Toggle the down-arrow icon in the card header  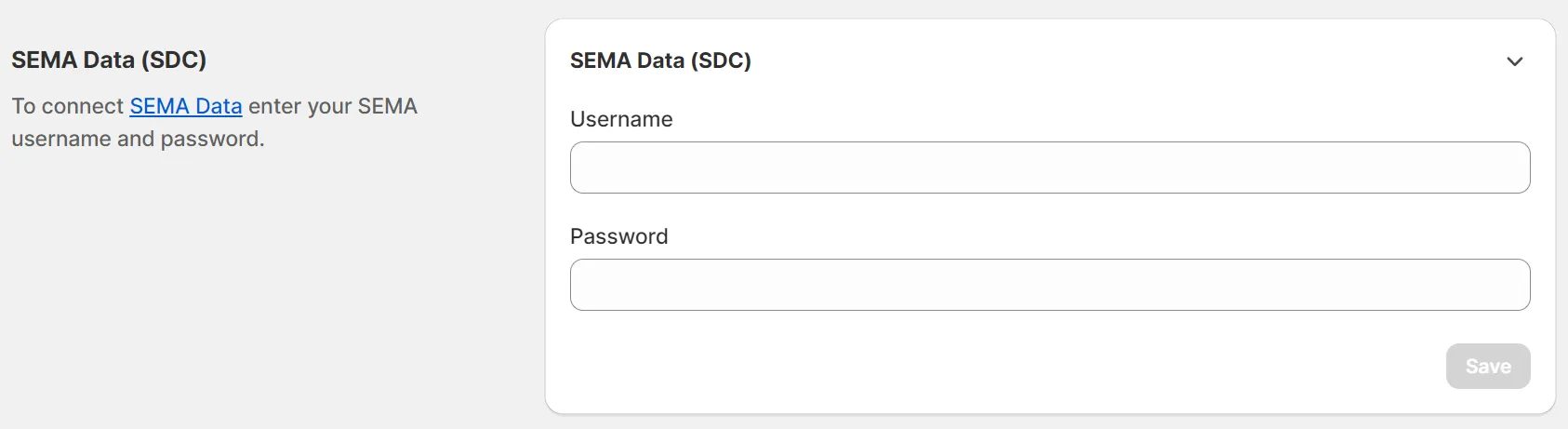[x=1514, y=61]
